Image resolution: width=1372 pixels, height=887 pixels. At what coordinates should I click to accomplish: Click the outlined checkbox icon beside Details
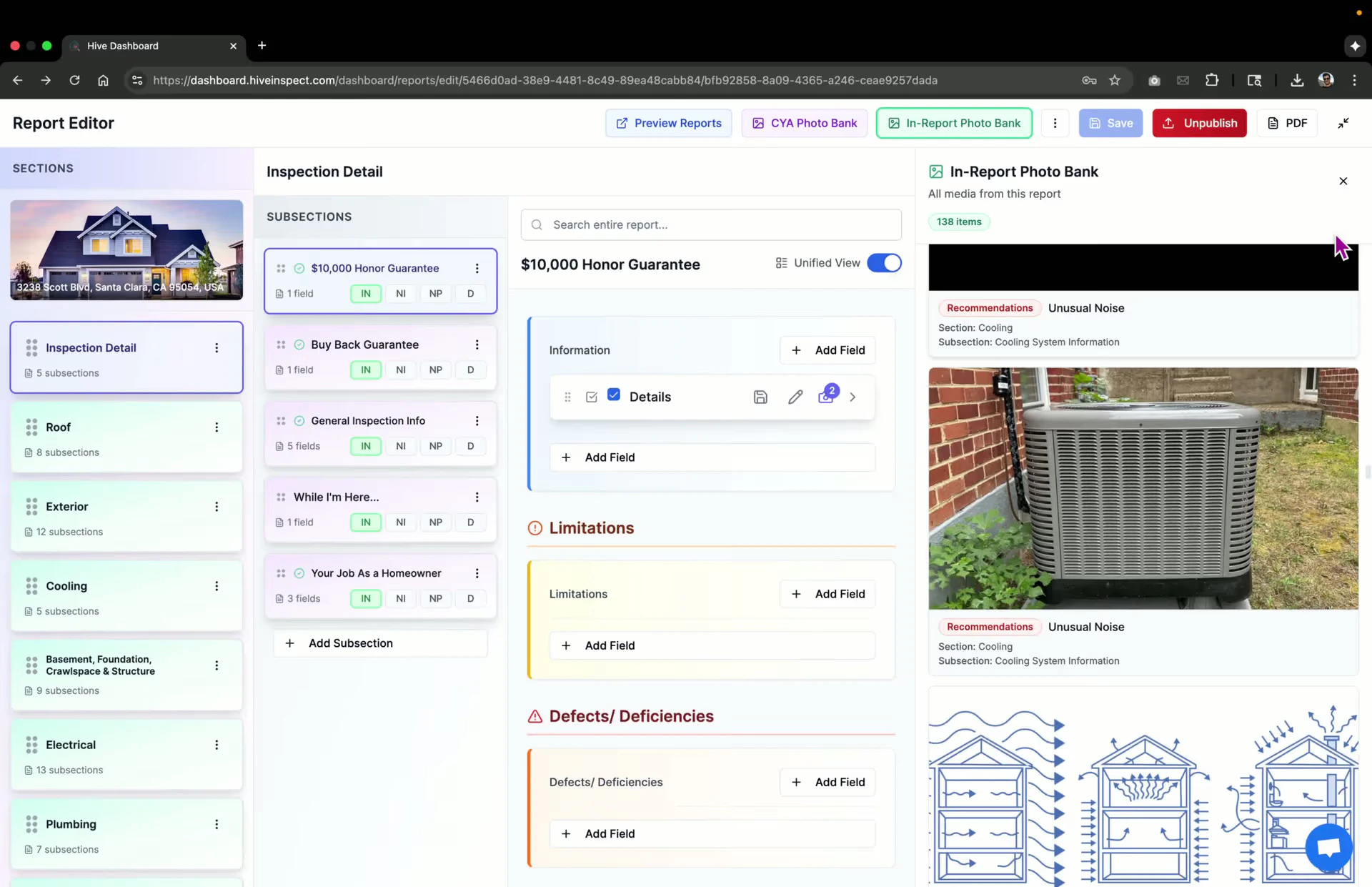click(x=592, y=397)
